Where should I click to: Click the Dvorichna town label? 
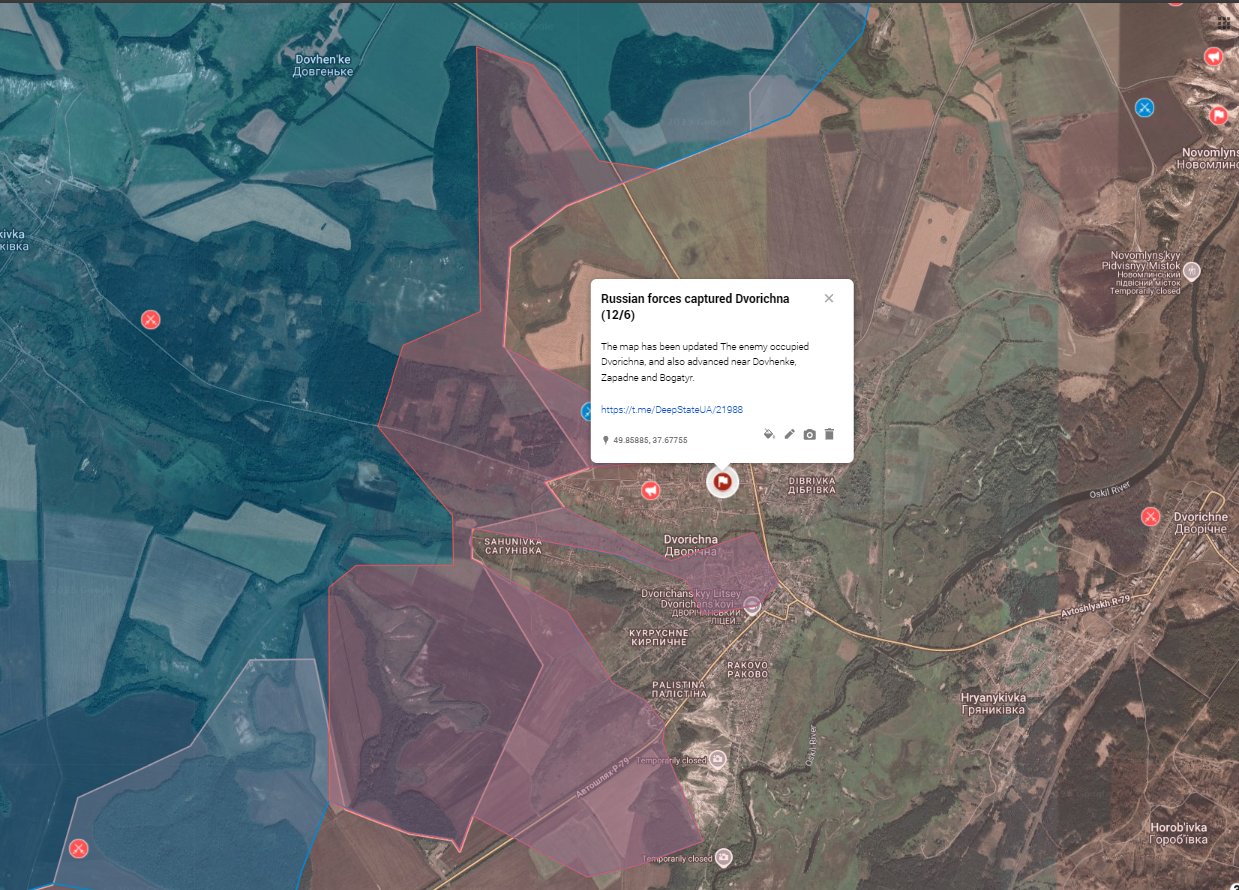[x=691, y=545]
